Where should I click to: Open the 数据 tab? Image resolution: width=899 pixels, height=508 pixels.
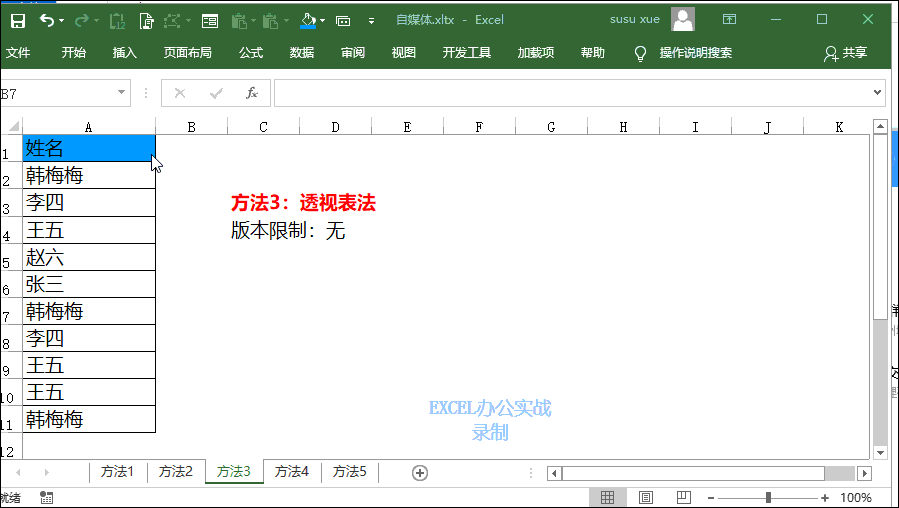click(302, 53)
